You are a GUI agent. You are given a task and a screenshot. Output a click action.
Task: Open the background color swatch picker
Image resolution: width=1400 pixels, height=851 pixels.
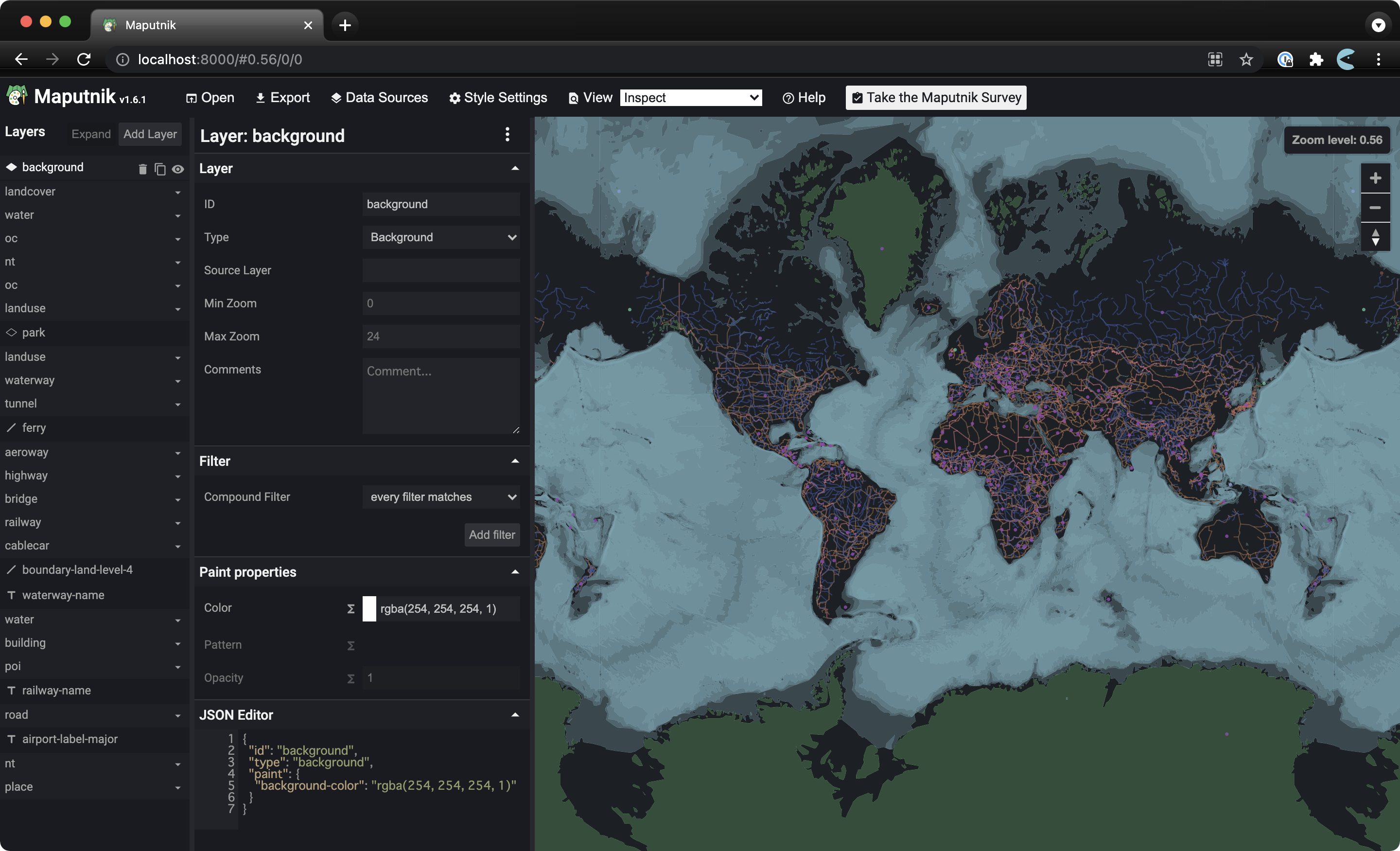pyautogui.click(x=369, y=608)
